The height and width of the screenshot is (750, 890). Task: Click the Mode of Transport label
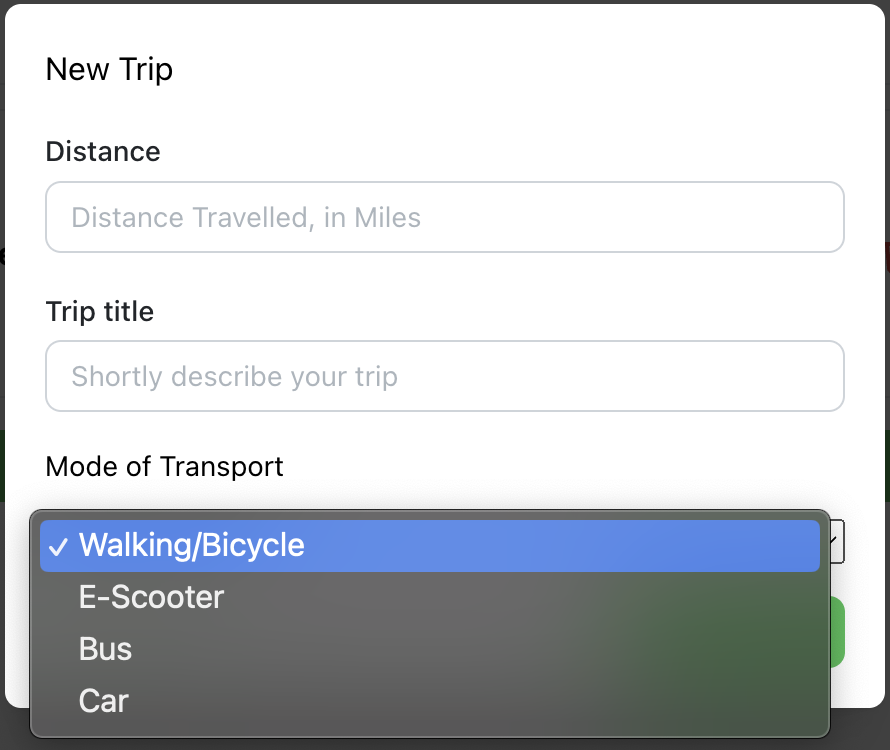(165, 466)
